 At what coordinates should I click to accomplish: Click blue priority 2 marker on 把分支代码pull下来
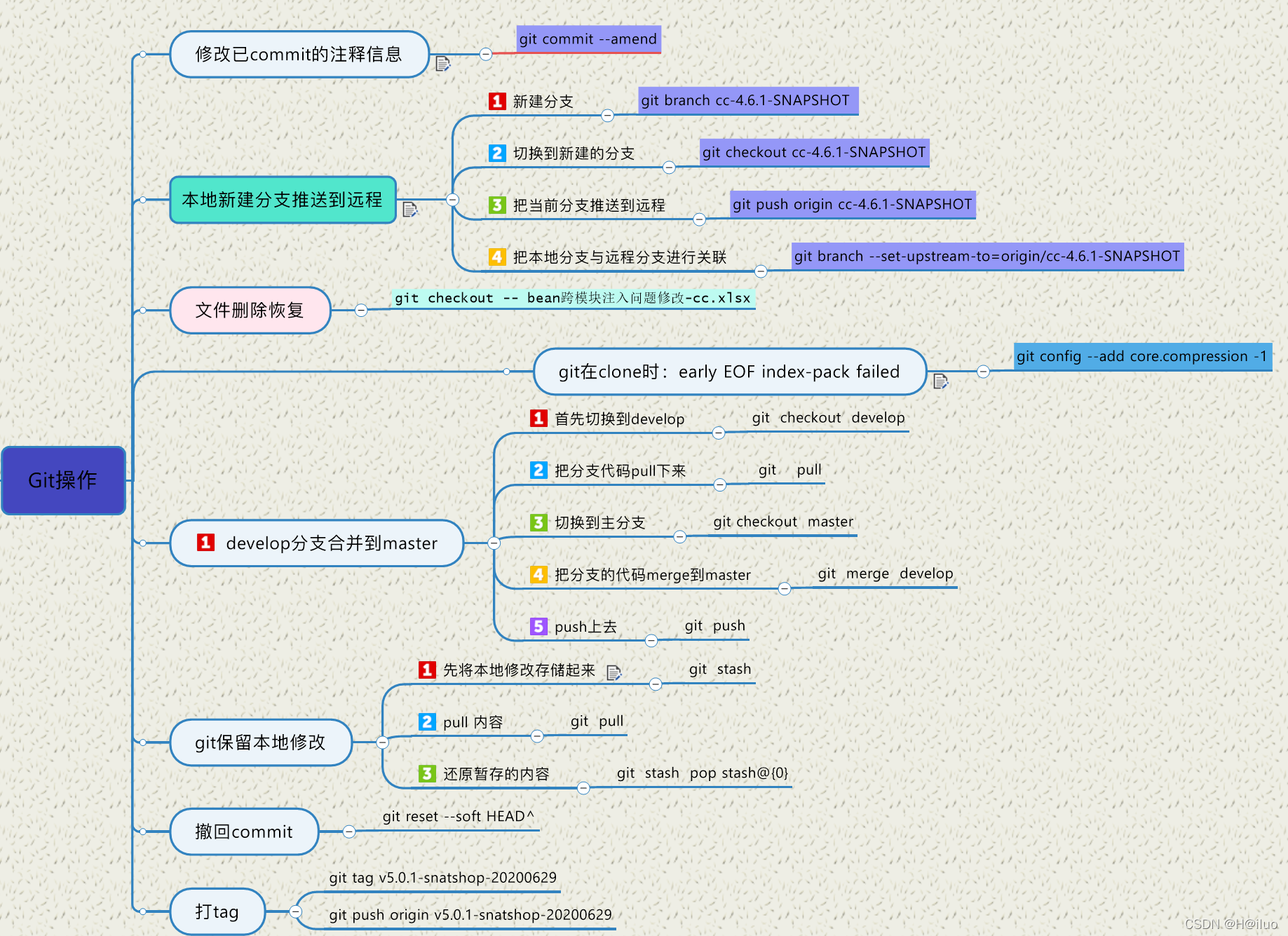pos(538,470)
